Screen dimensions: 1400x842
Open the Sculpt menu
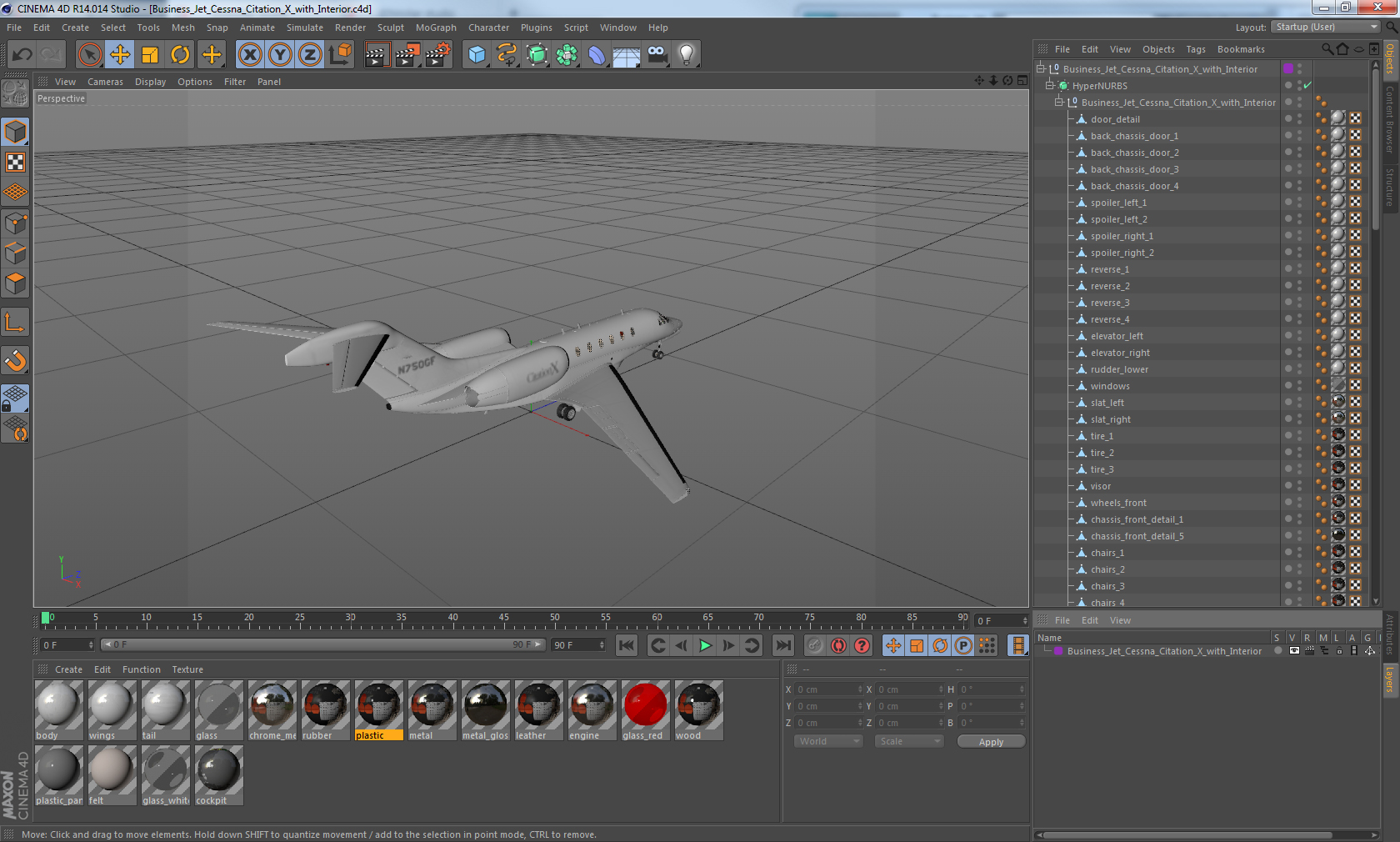tap(391, 28)
